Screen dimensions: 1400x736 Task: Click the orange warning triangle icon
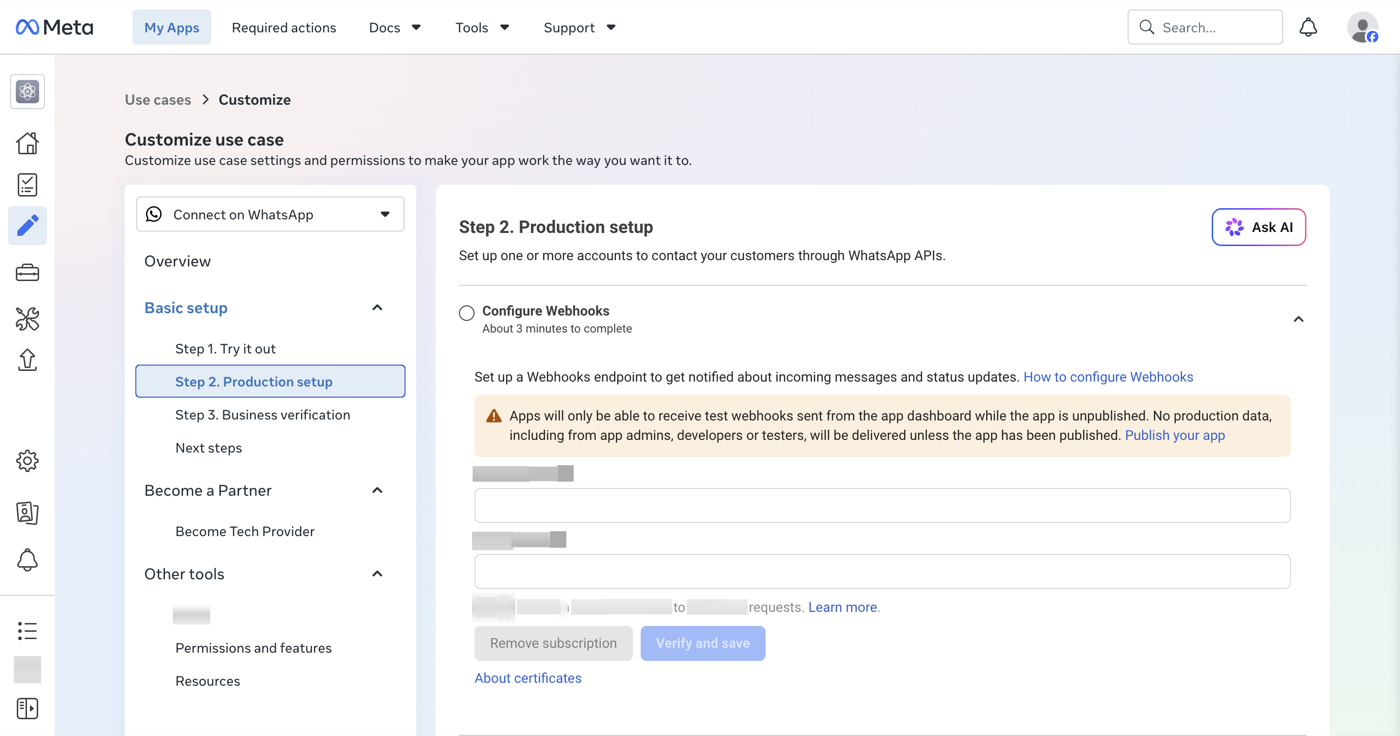(494, 416)
